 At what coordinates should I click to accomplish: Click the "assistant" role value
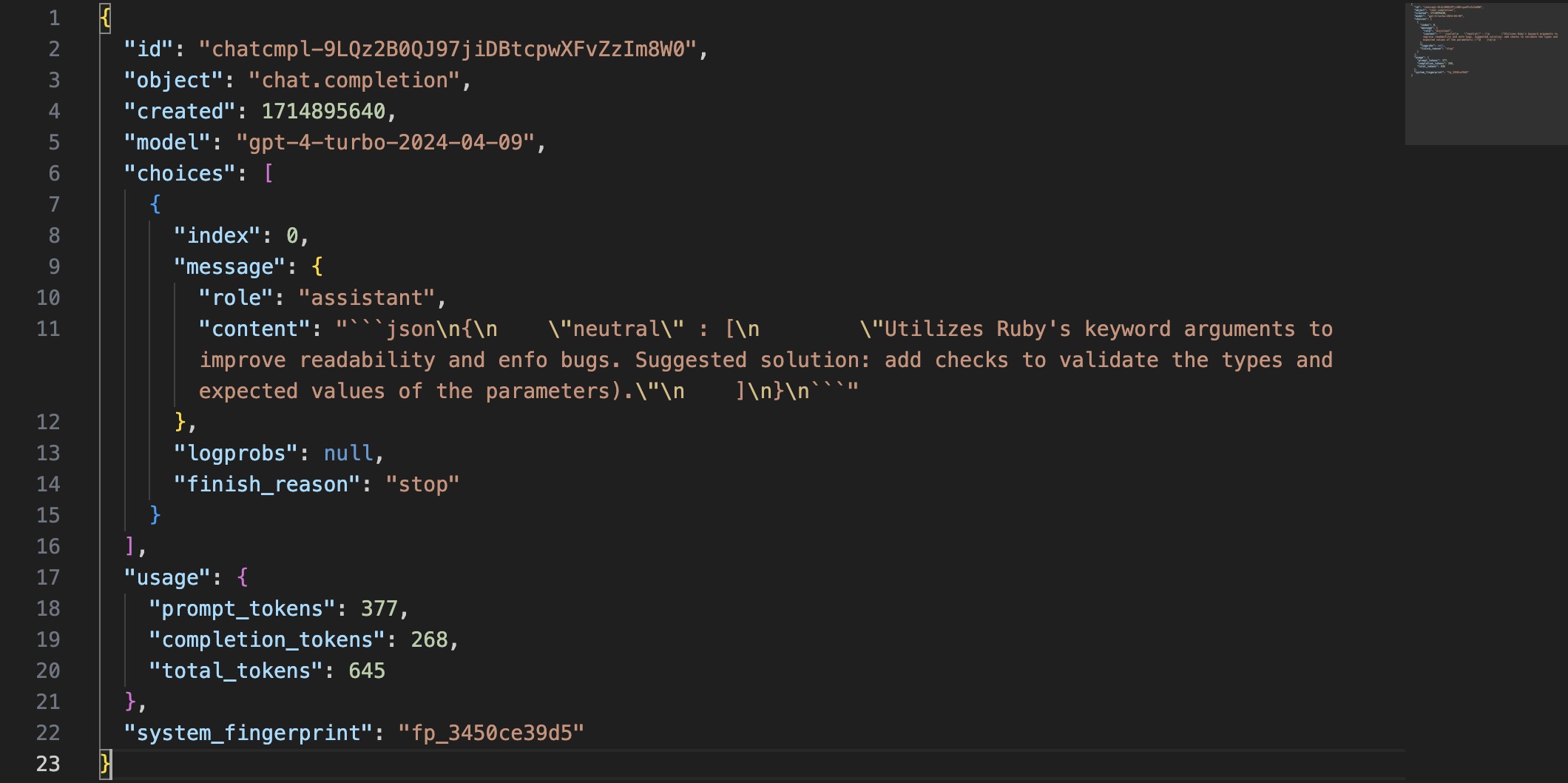[x=366, y=298]
